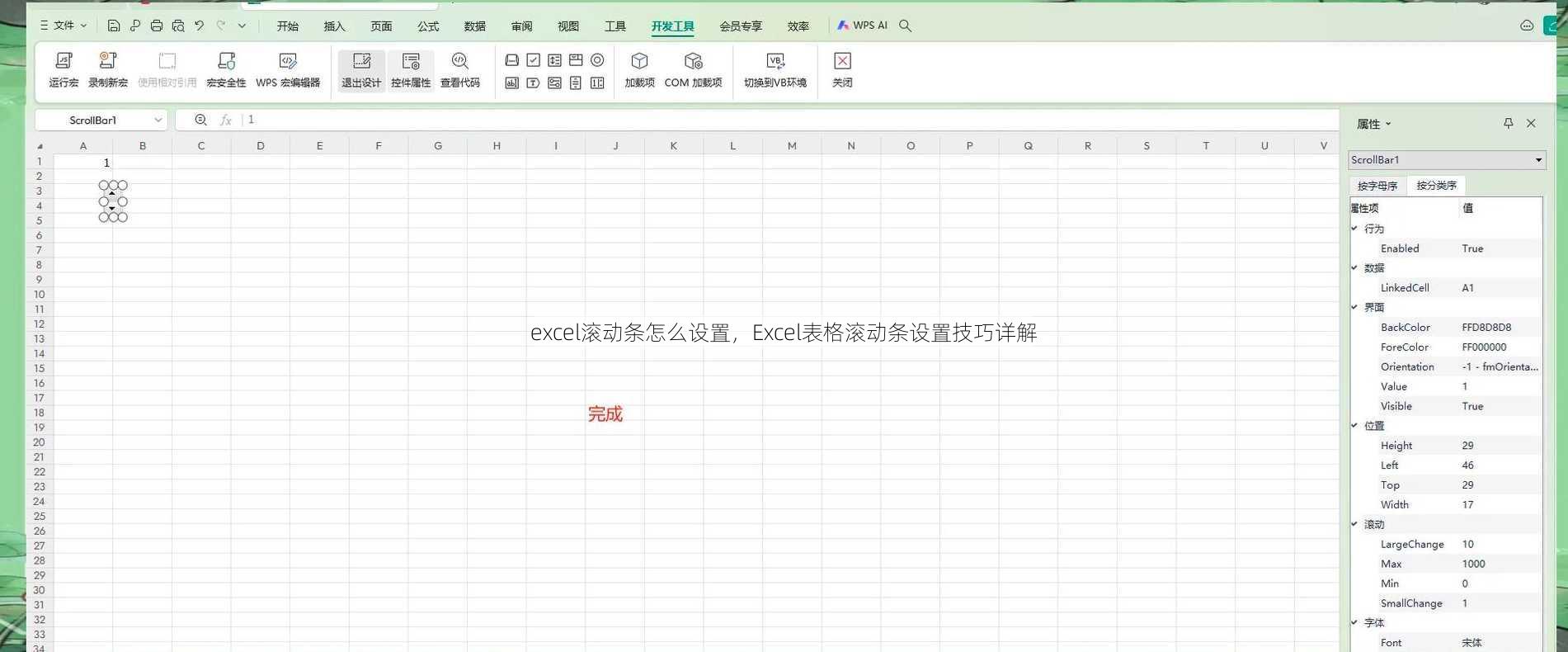Open Macro Security (宏安全性) settings
This screenshot has width=1568, height=652.
226,69
